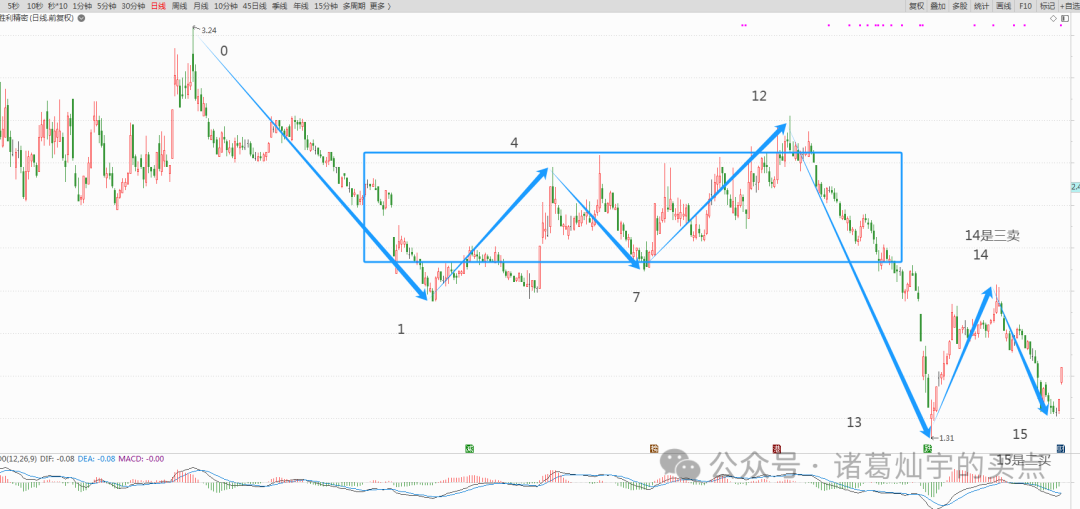Click the green marker below the 1.31 low

(x=929, y=449)
